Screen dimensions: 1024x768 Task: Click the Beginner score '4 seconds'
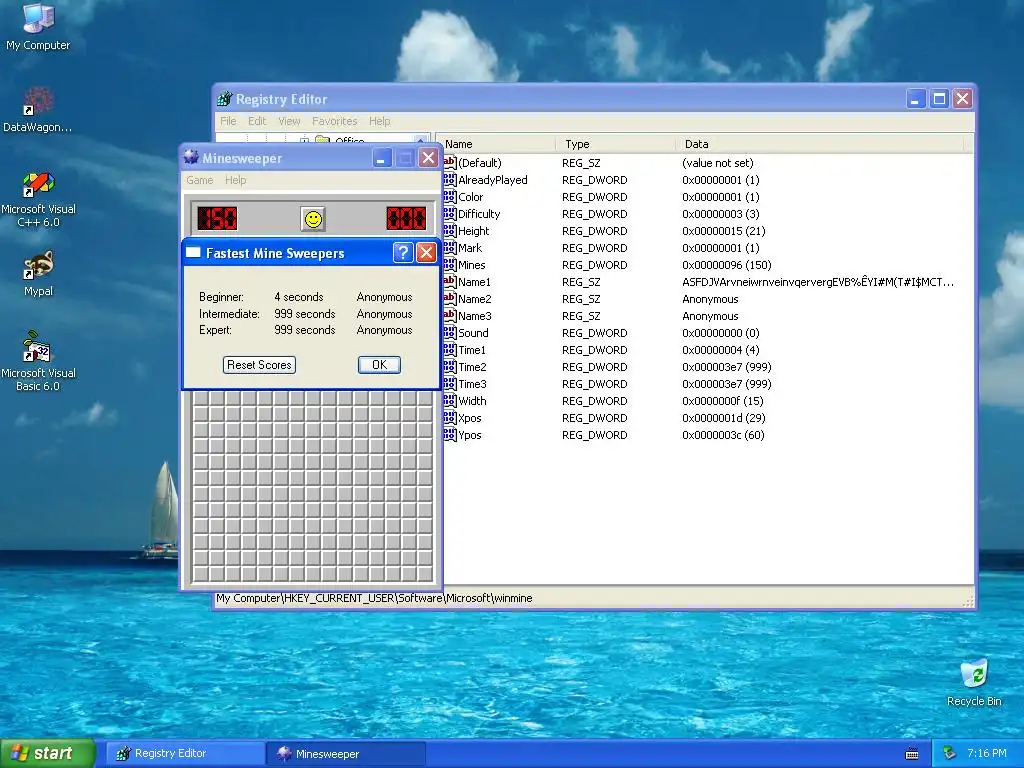(298, 297)
